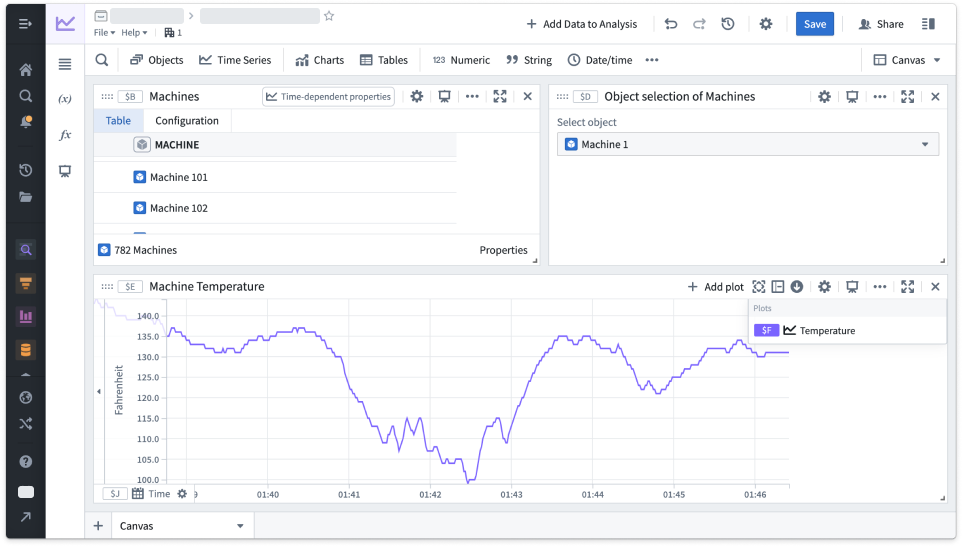Toggle the right side panel layout icon
962x547 pixels.
pos(928,24)
